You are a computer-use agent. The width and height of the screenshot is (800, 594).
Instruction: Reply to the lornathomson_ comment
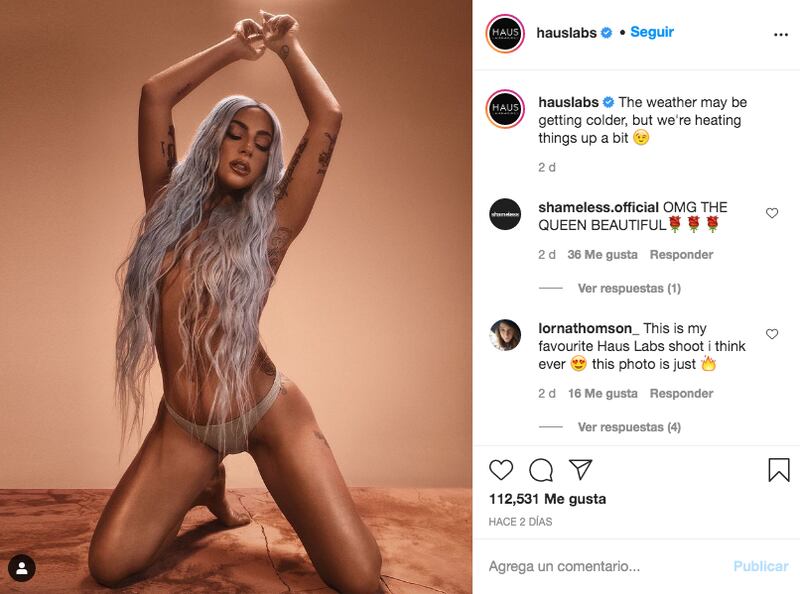681,393
